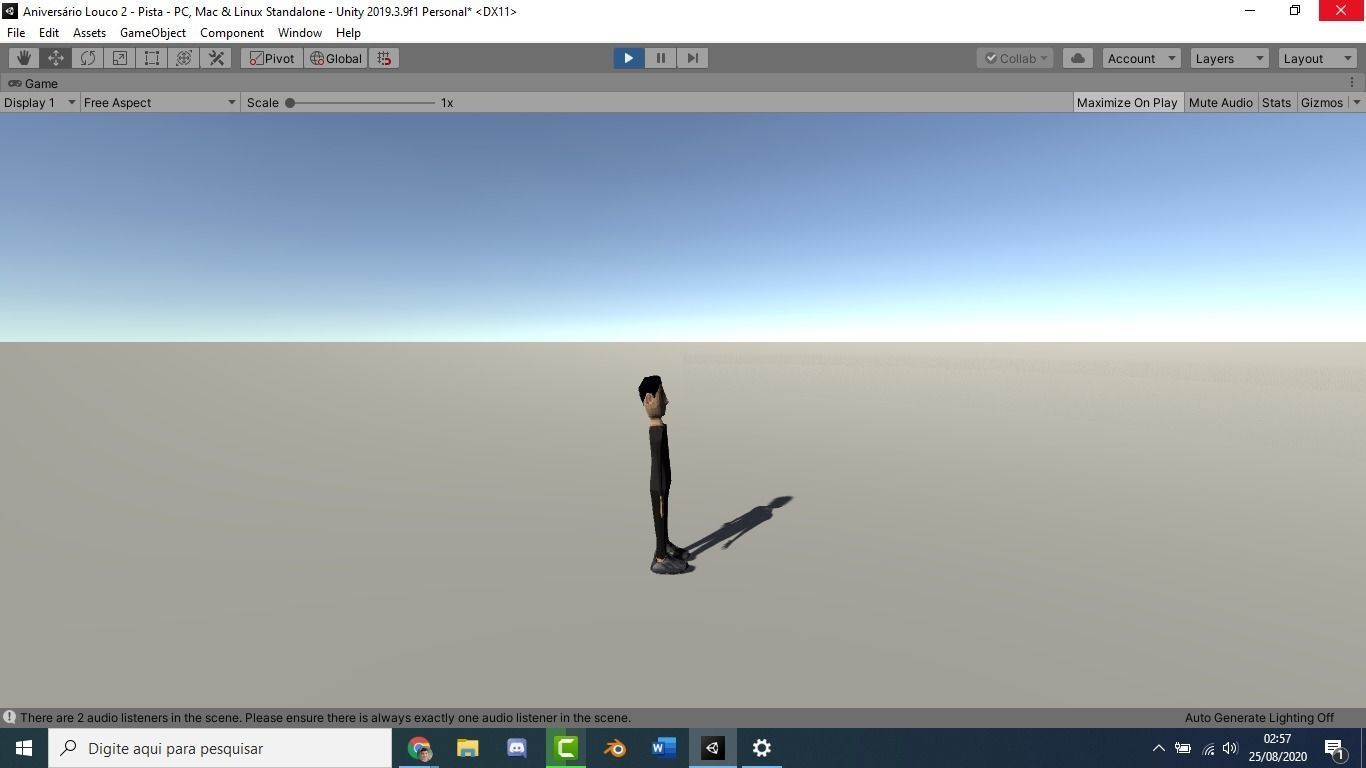
Task: Open the Window menu
Action: pos(300,32)
